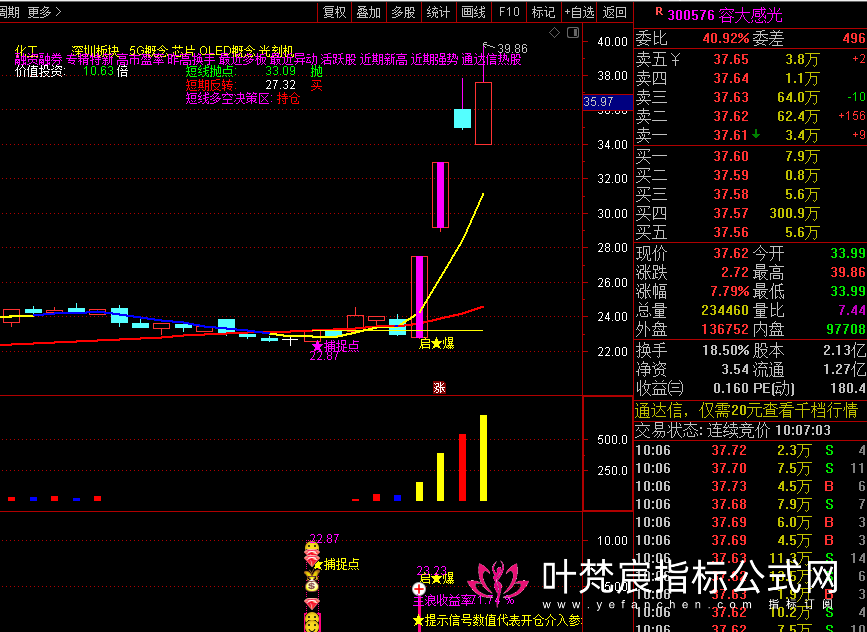Click the 5G概念 concept tag

pyautogui.click(x=148, y=50)
